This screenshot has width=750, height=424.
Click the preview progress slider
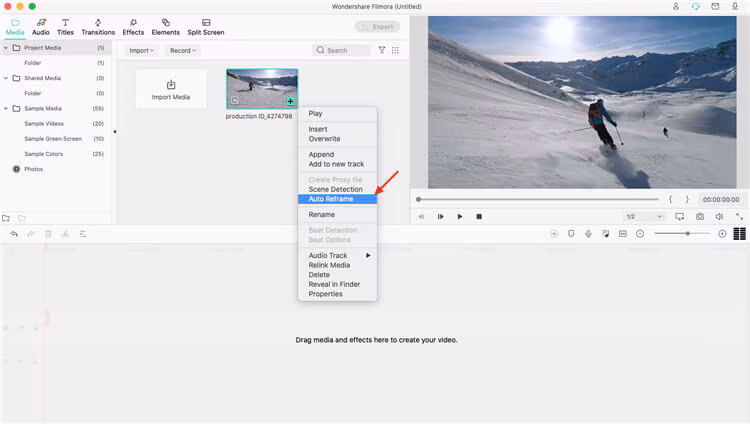538,199
